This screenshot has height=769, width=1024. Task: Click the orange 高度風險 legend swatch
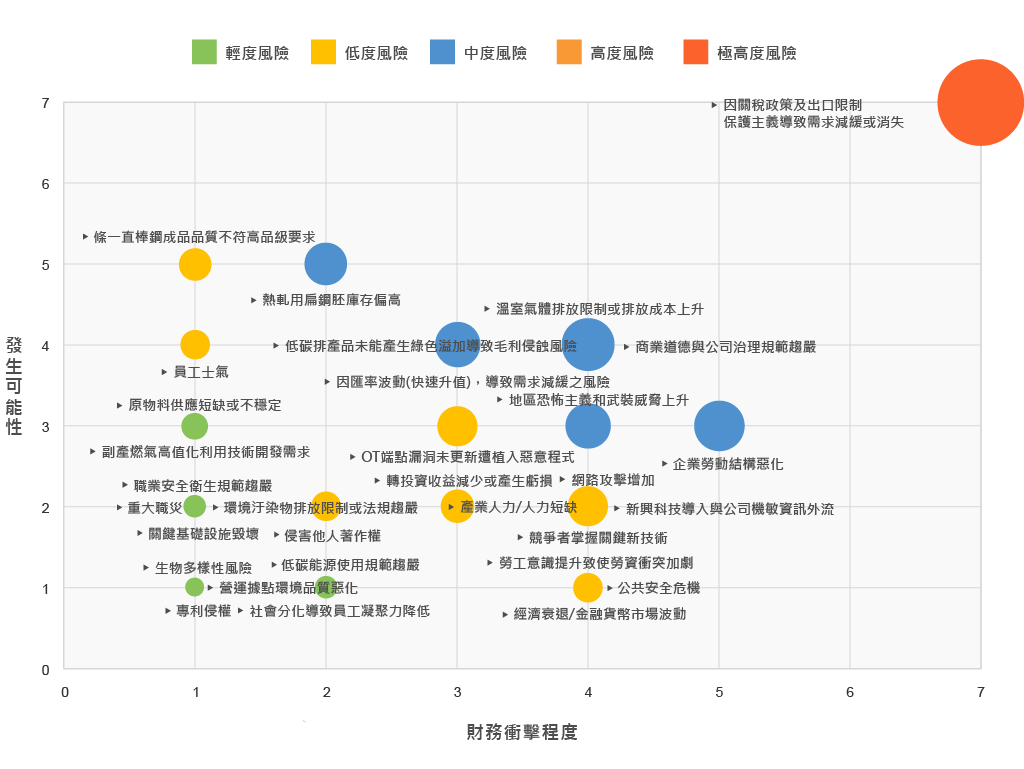click(x=569, y=52)
